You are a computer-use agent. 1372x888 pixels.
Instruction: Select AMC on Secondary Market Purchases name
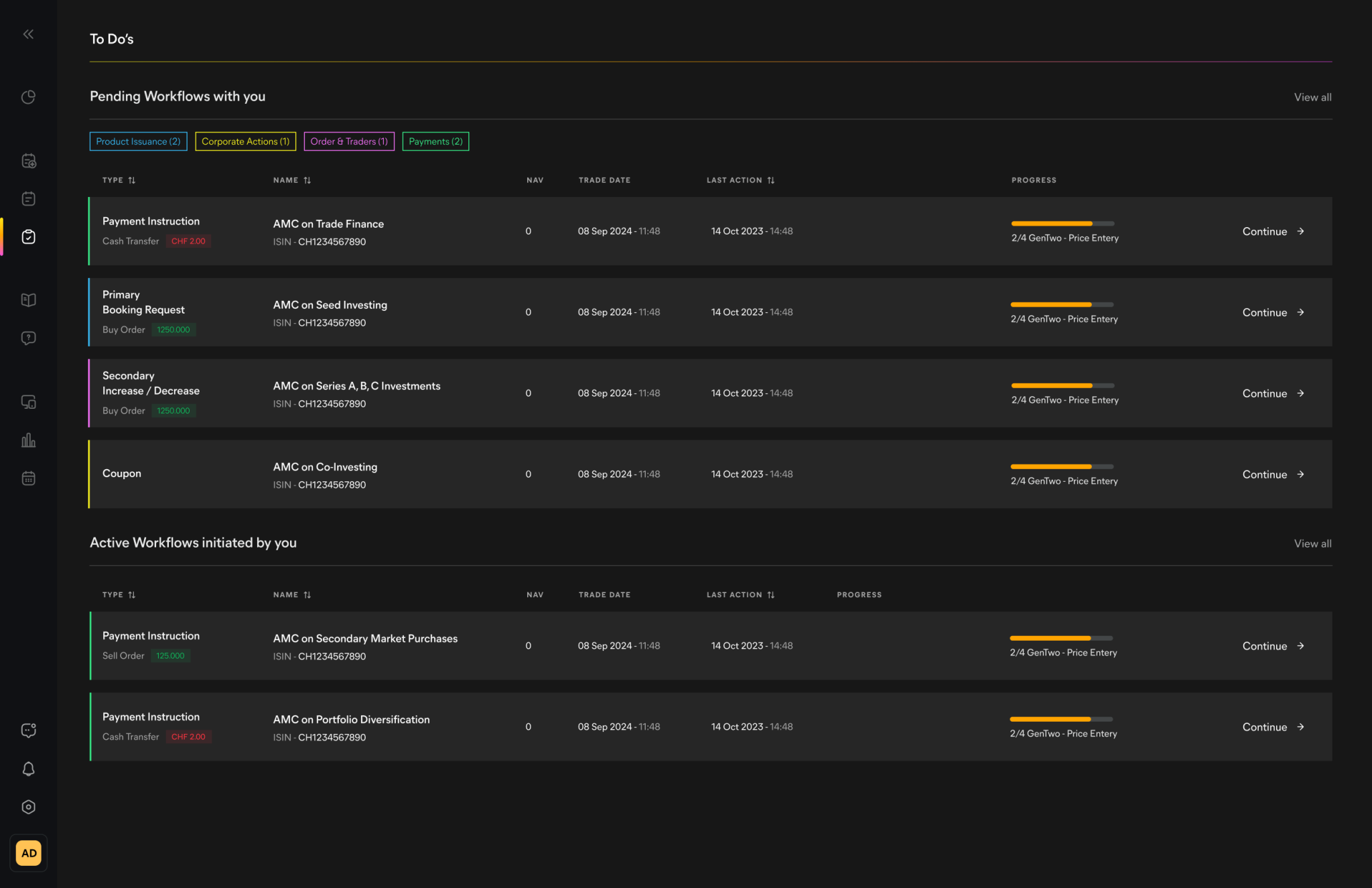coord(365,639)
